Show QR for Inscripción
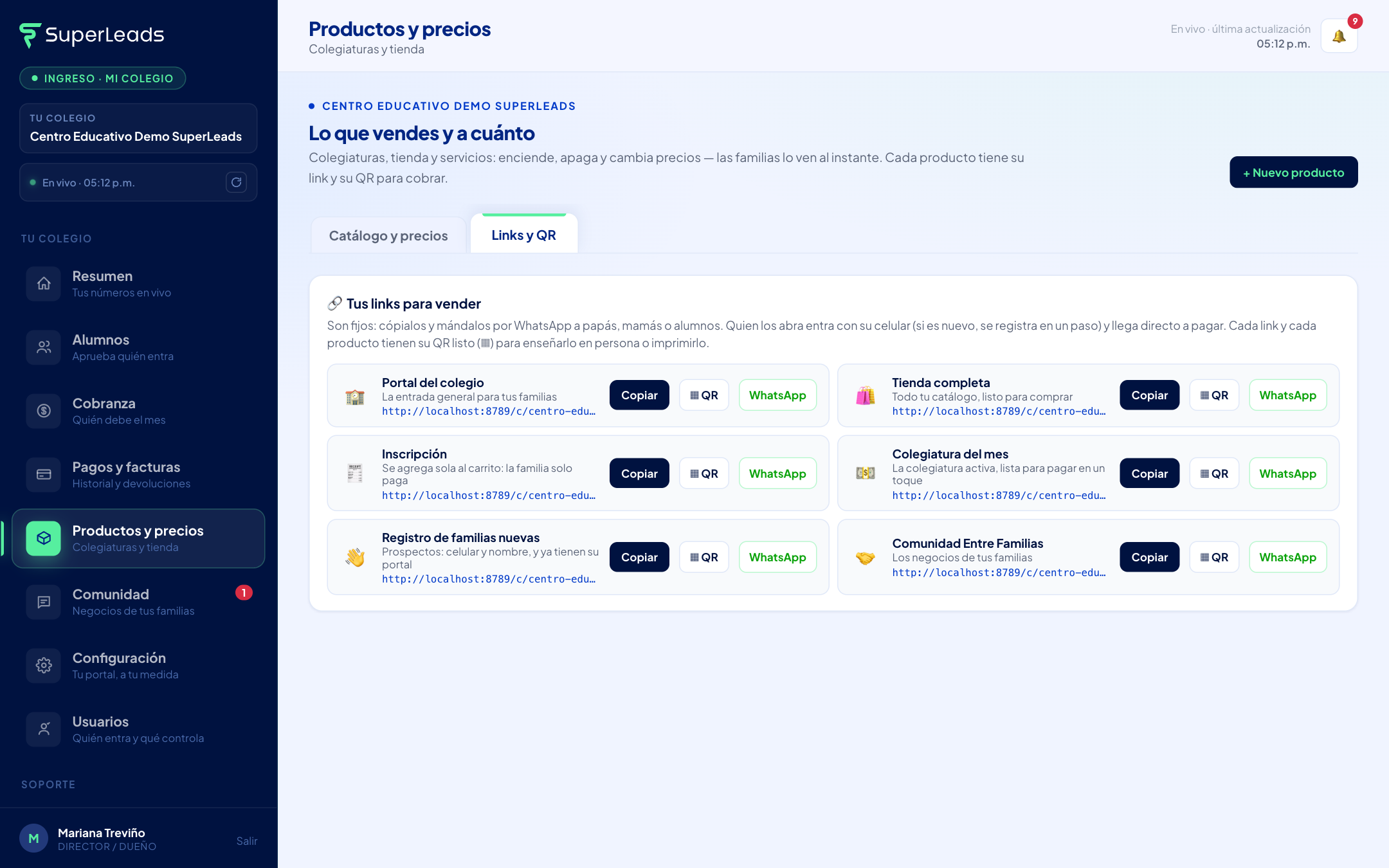 coord(704,473)
